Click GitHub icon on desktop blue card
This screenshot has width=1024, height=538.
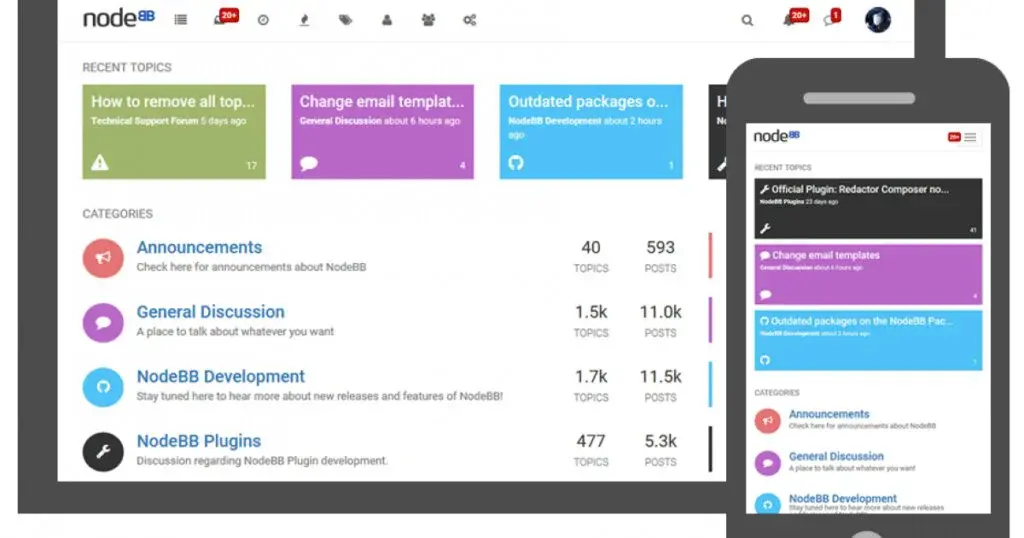516,163
